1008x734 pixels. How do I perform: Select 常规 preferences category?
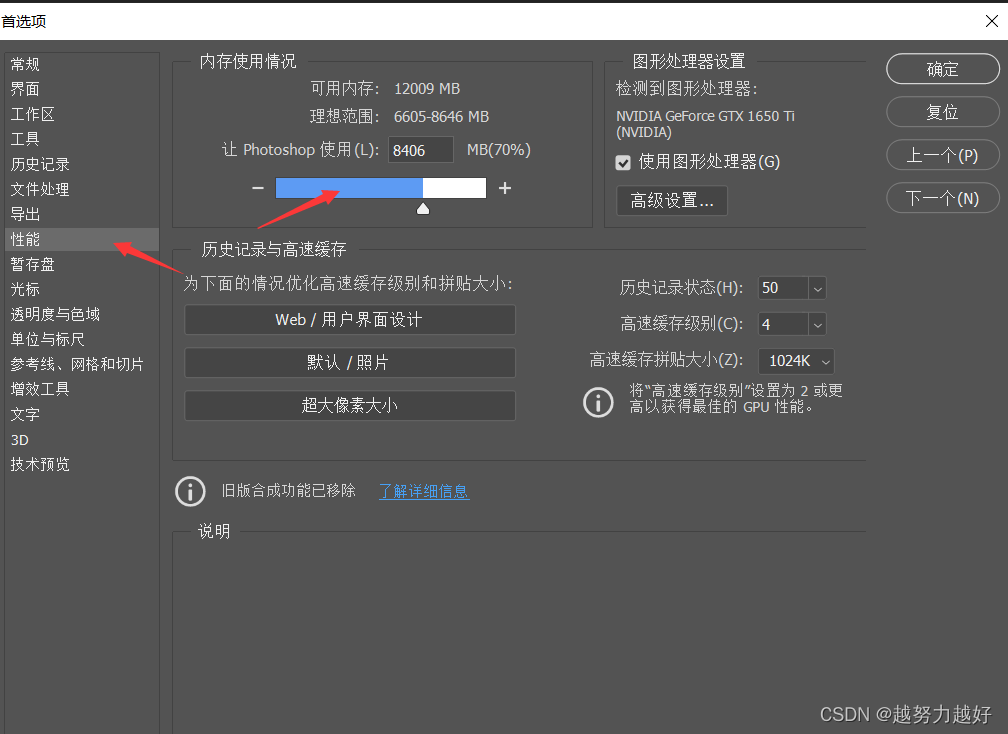point(82,64)
